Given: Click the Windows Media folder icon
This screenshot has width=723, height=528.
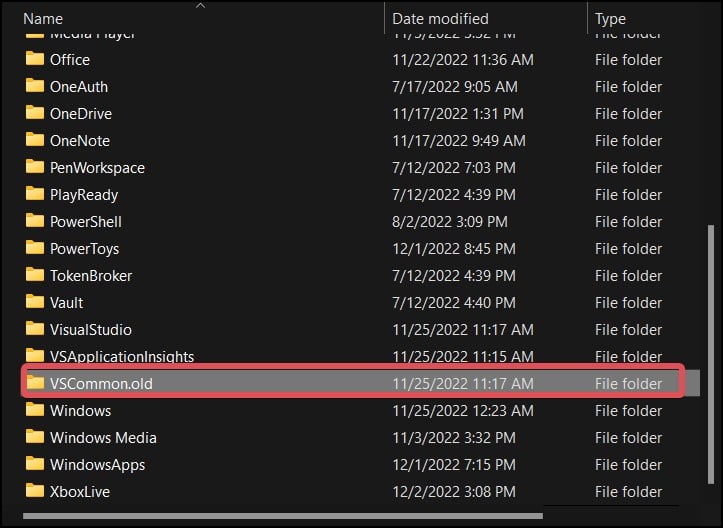Looking at the screenshot, I should pyautogui.click(x=35, y=437).
